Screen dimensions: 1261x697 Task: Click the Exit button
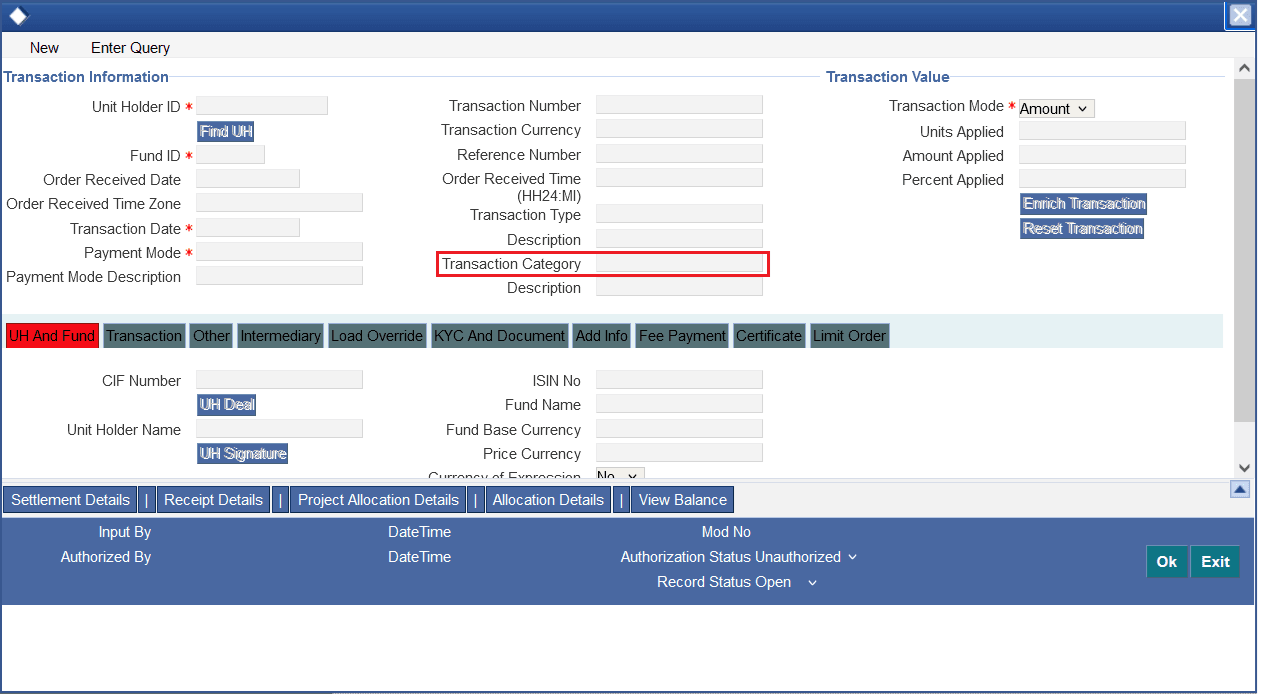(x=1215, y=562)
